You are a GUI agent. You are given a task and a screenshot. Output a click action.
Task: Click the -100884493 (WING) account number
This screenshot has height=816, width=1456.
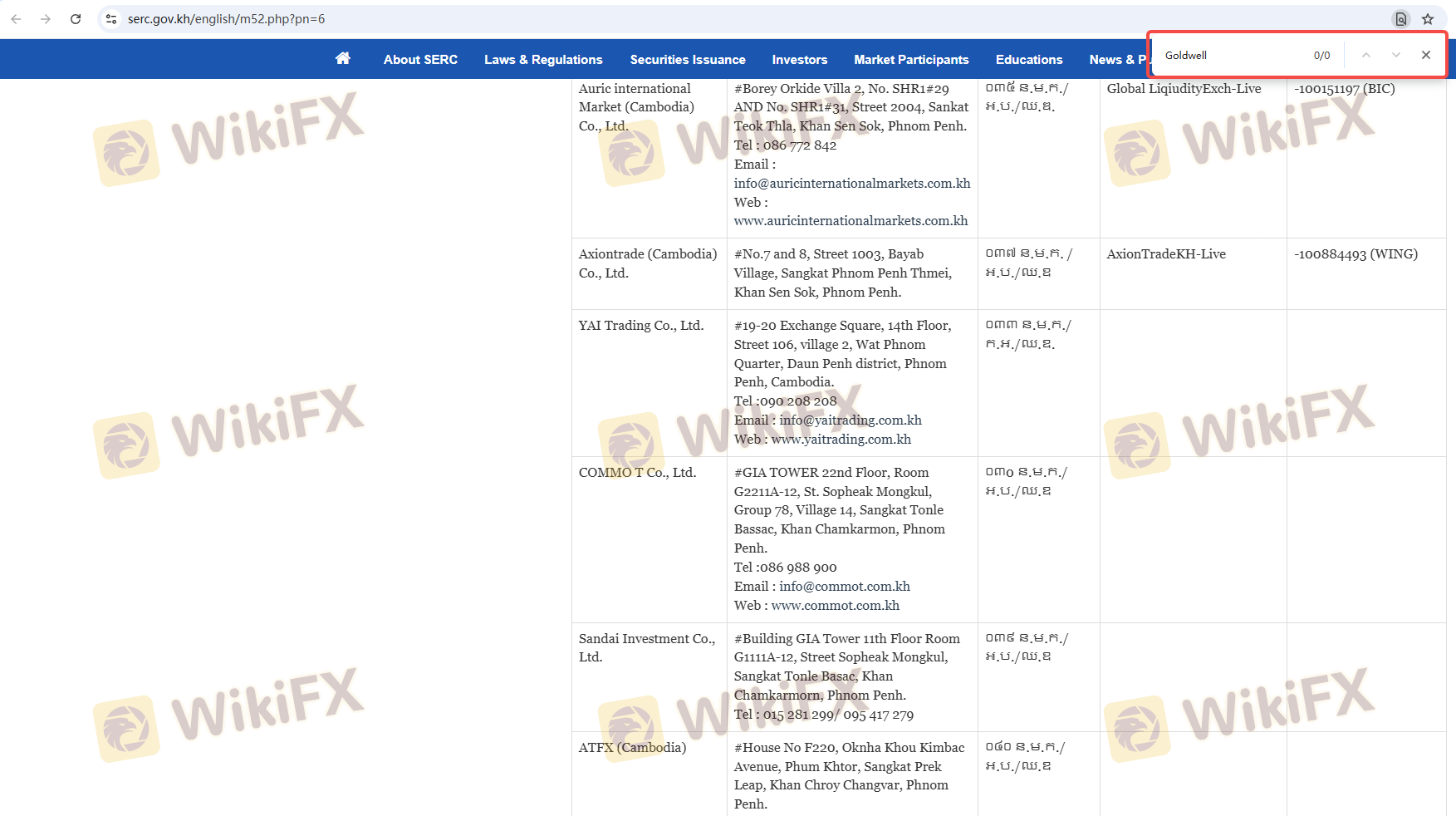1356,254
